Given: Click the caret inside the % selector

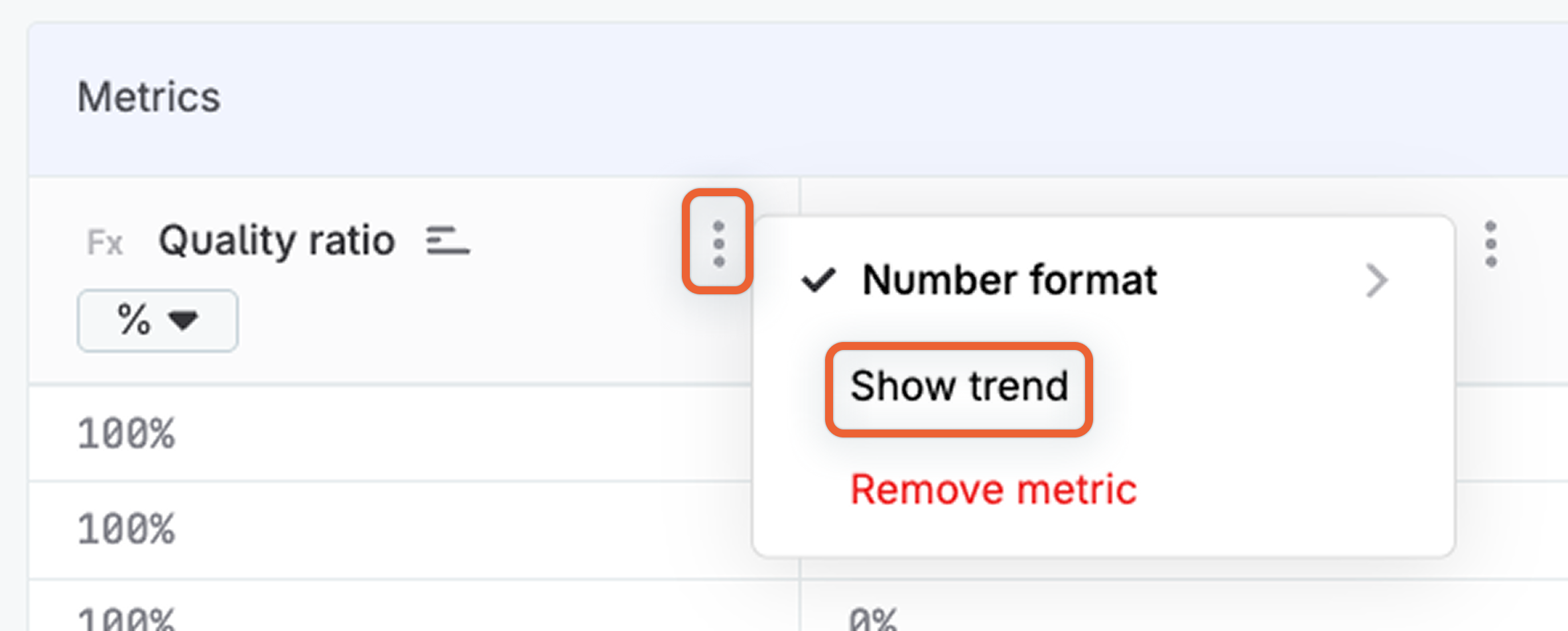Looking at the screenshot, I should pos(183,321).
